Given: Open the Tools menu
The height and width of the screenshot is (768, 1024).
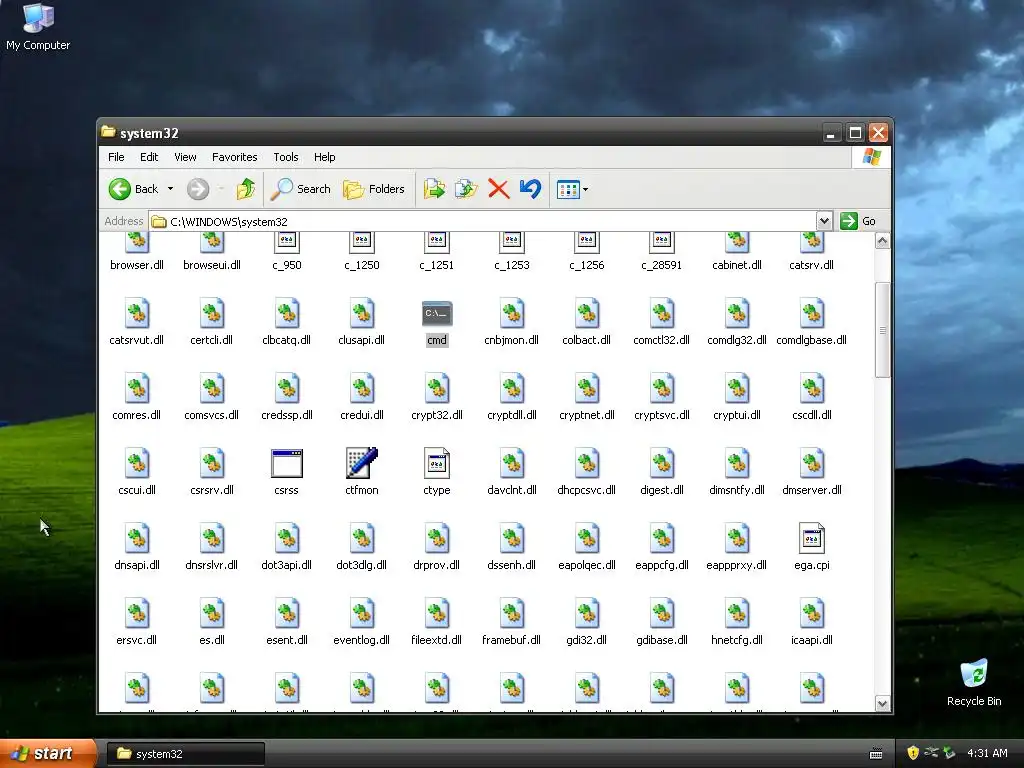Looking at the screenshot, I should click(285, 157).
